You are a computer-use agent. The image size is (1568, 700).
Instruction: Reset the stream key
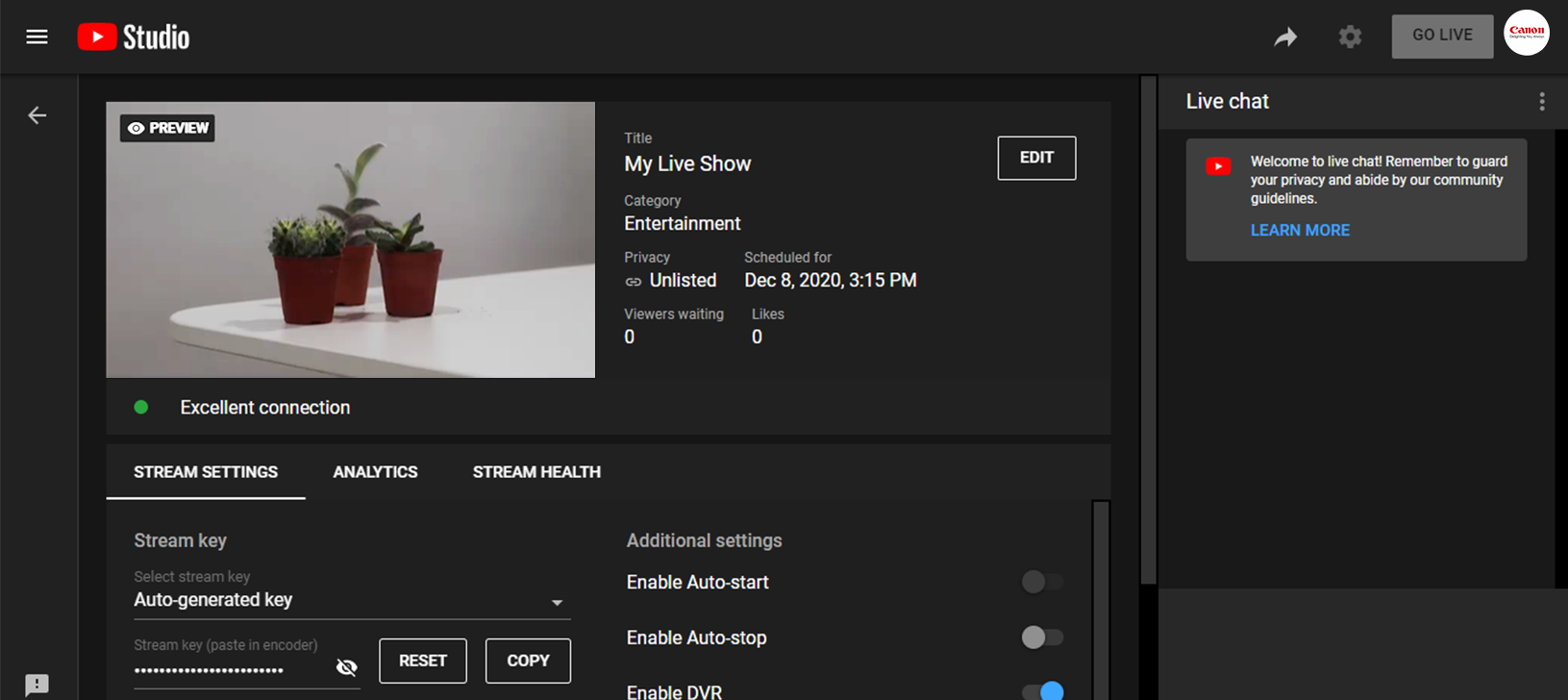(423, 661)
